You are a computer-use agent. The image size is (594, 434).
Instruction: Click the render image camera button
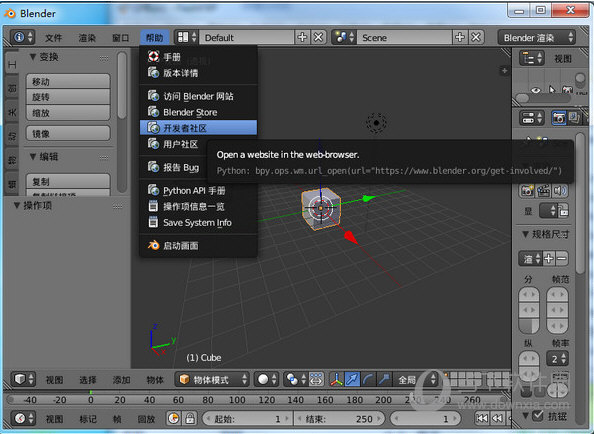527,190
